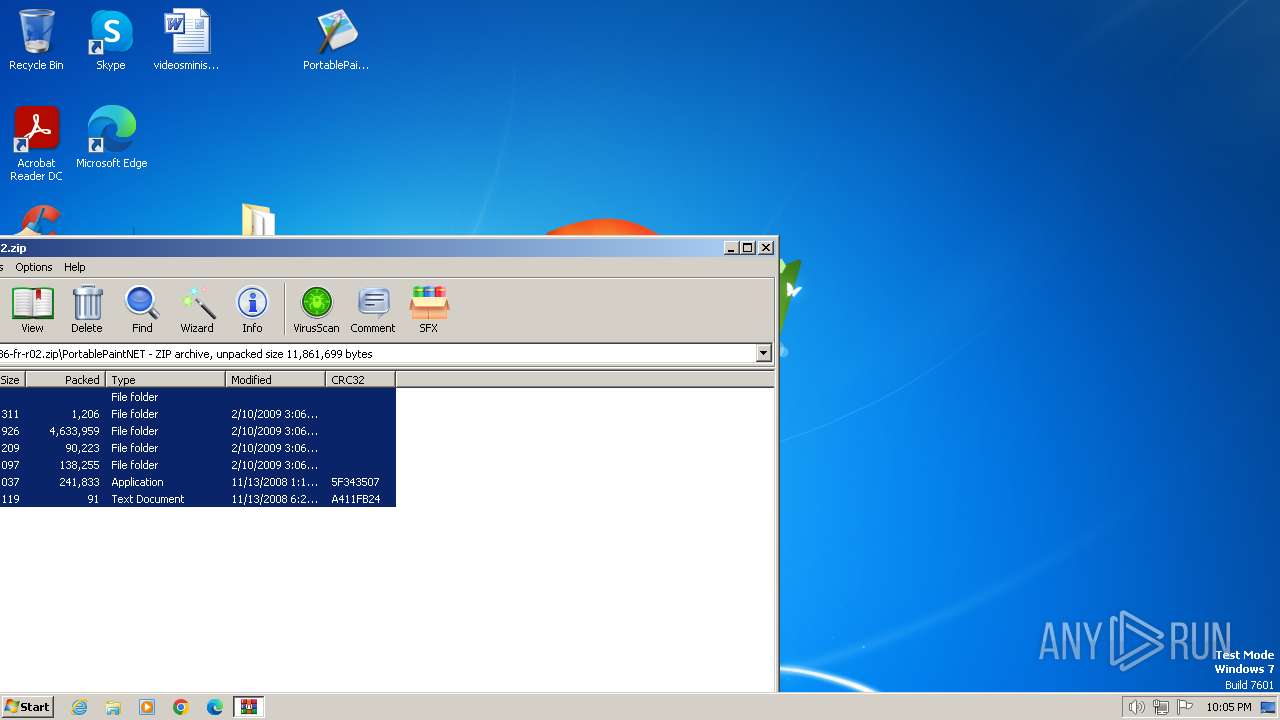Click the WinRAR taskbar button
Image resolution: width=1280 pixels, height=720 pixels.
(249, 707)
